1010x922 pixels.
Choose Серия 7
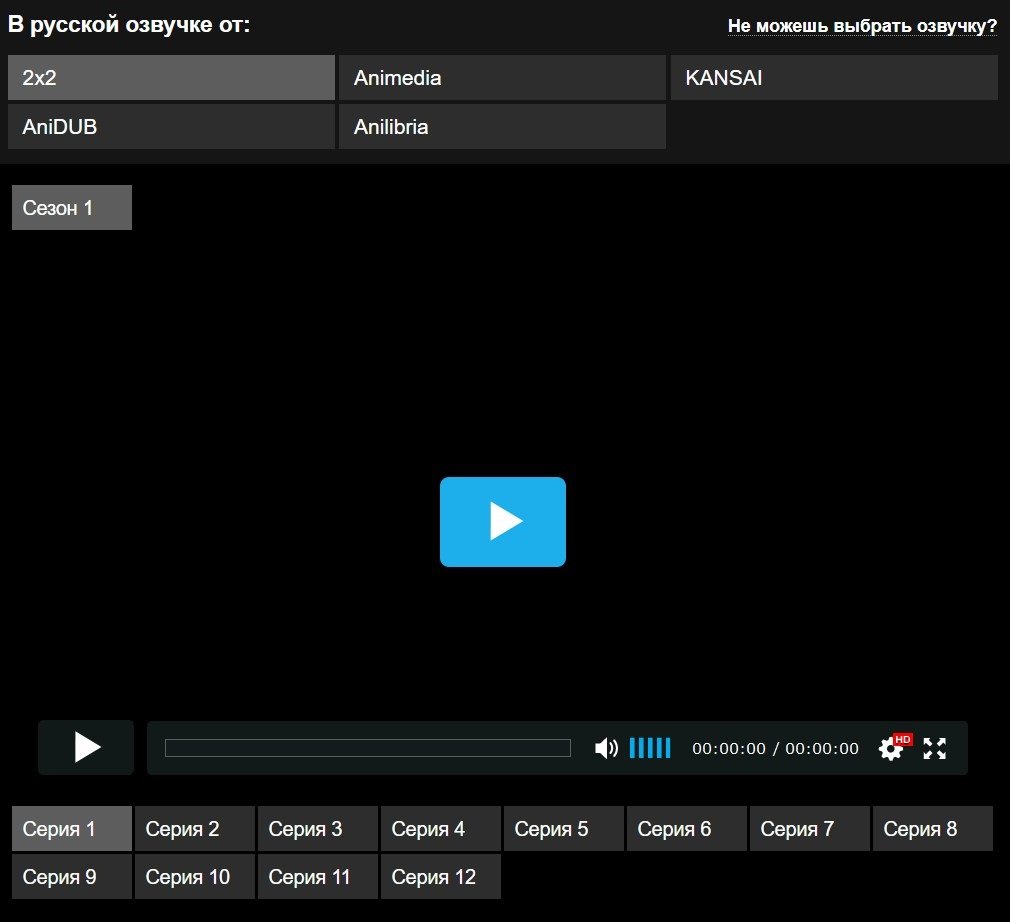click(x=810, y=829)
